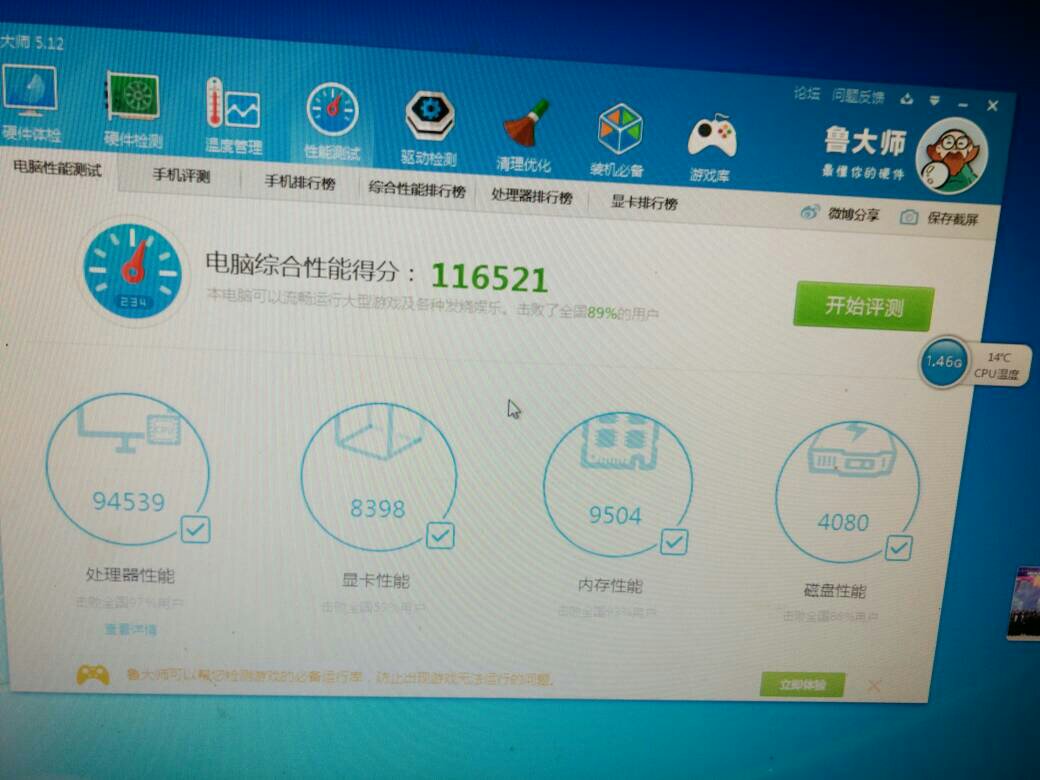The height and width of the screenshot is (780, 1040).
Task: Click the total score 116521
Action: 489,277
